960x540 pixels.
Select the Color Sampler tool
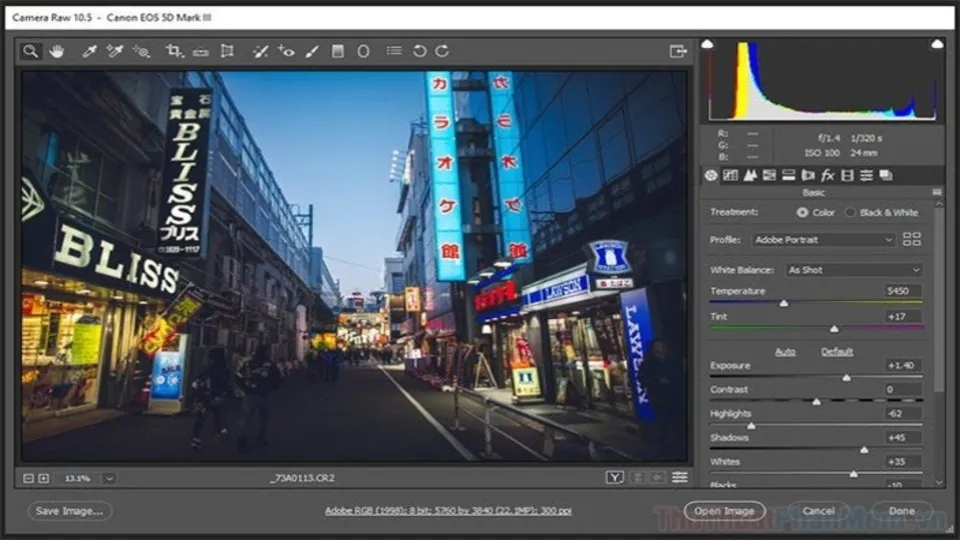[114, 51]
